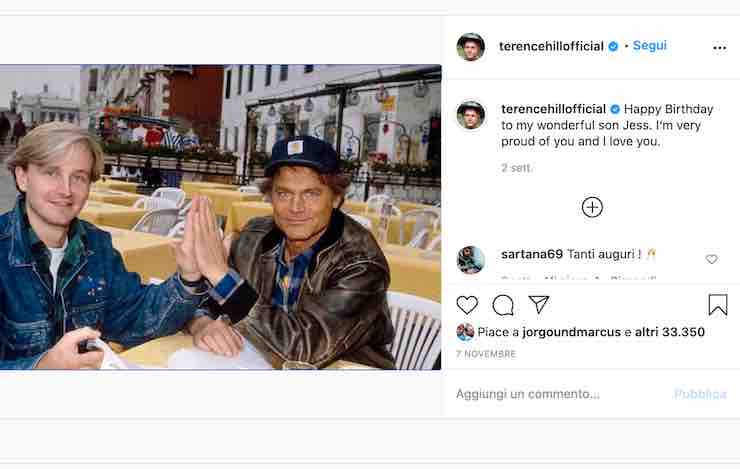This screenshot has width=740, height=469.
Task: Click the post photo of two men
Action: click(x=220, y=217)
